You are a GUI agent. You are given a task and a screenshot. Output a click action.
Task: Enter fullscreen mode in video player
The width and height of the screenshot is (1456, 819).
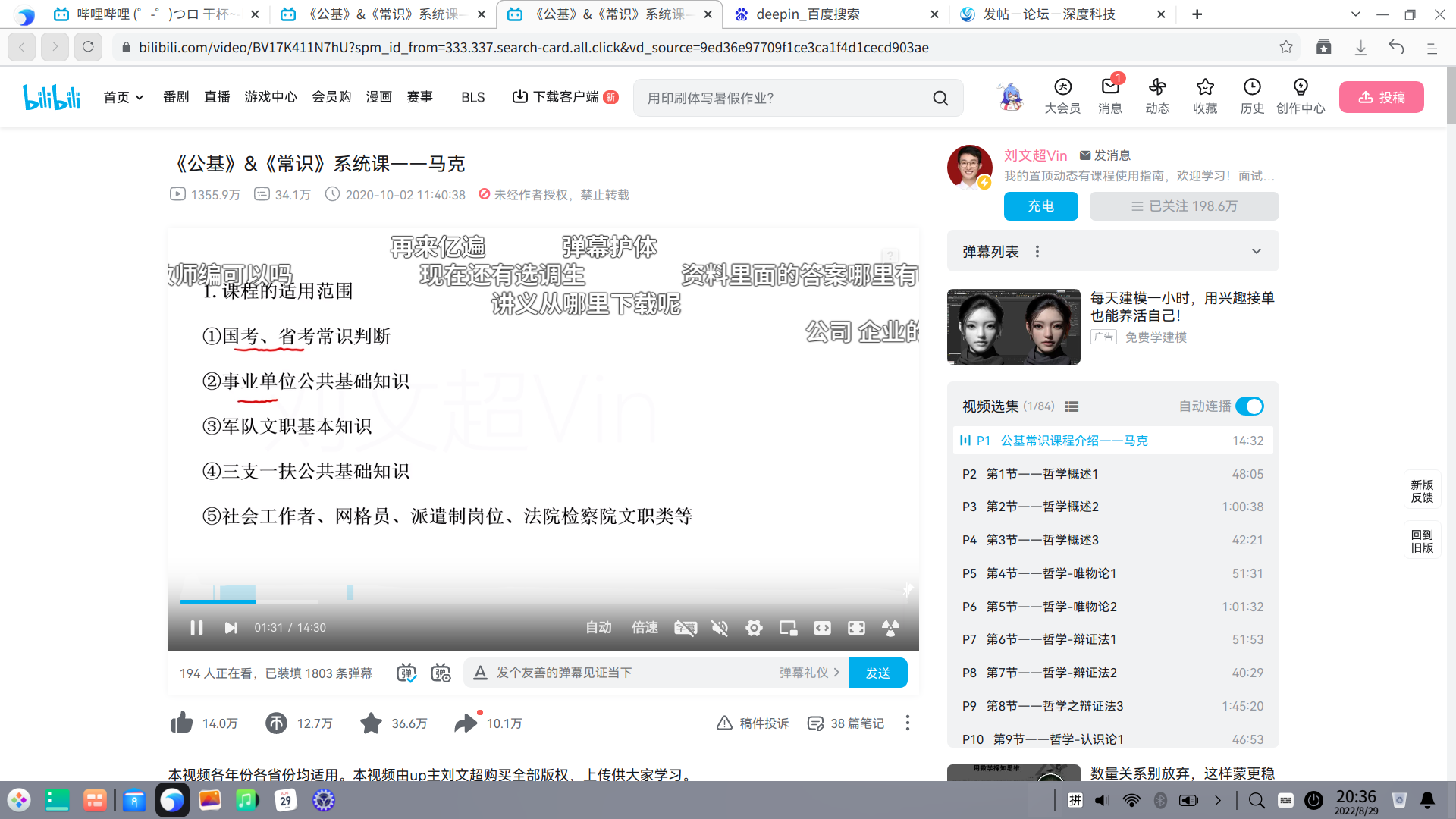tap(856, 628)
